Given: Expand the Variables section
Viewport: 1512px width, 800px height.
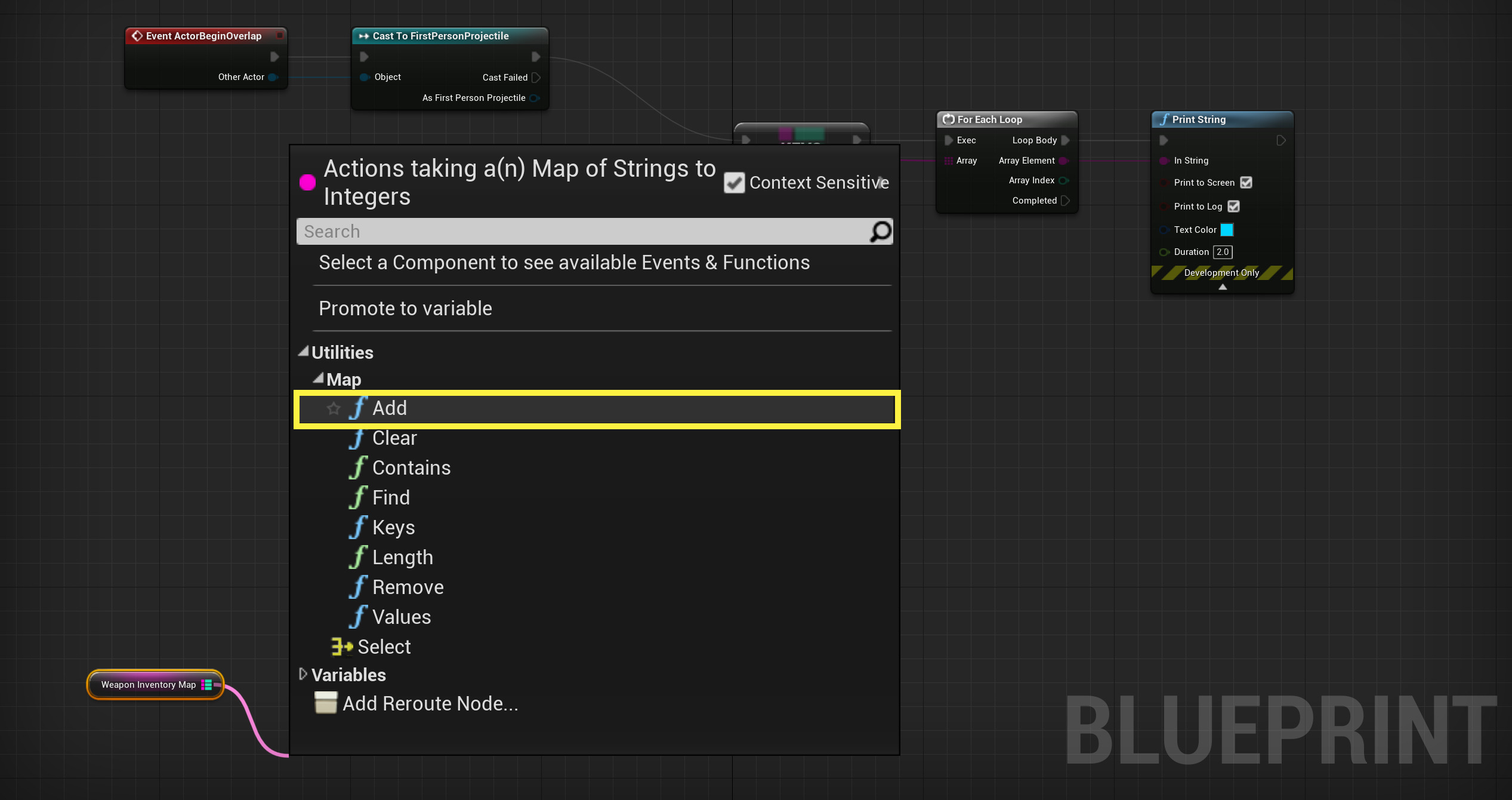Looking at the screenshot, I should [303, 674].
